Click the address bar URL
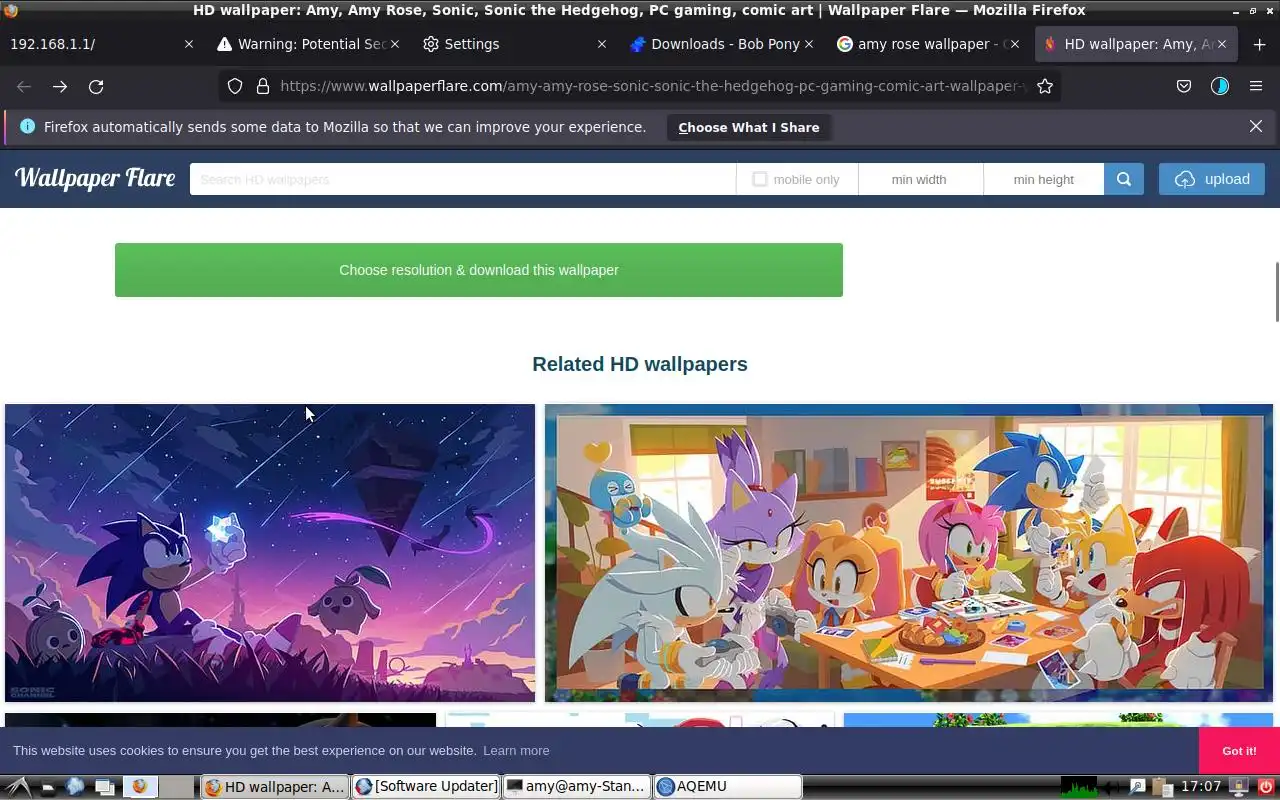 (x=652, y=86)
